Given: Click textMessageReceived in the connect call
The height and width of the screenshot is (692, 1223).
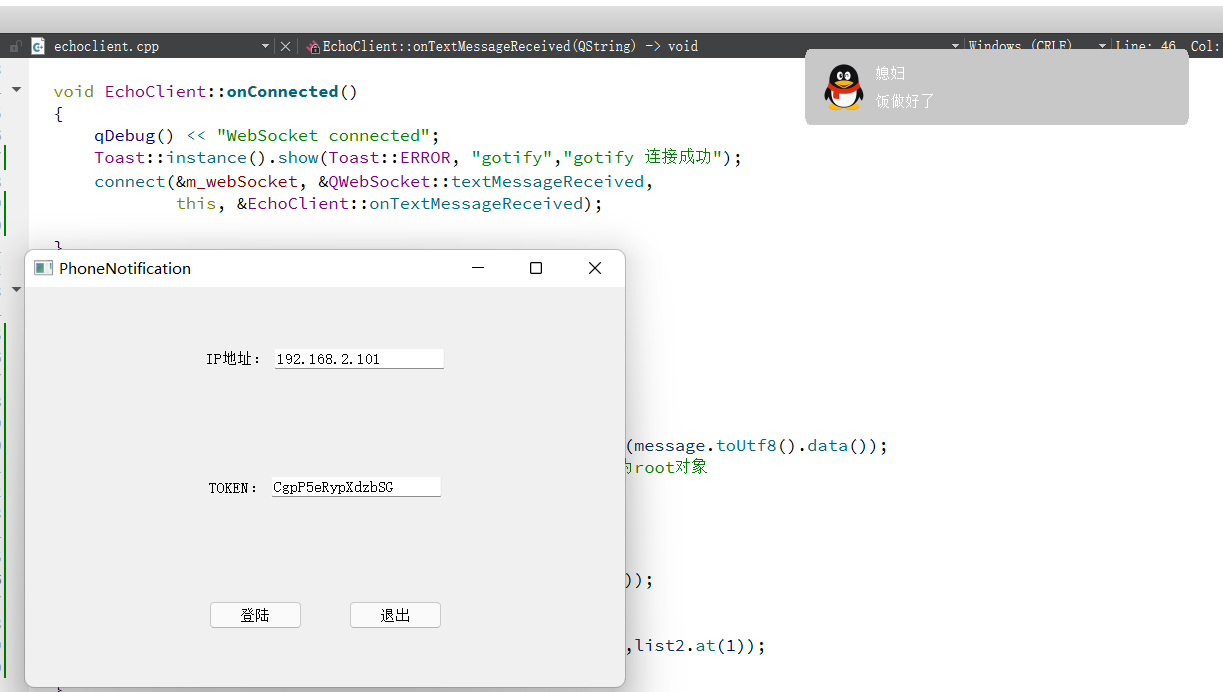Looking at the screenshot, I should 548,182.
